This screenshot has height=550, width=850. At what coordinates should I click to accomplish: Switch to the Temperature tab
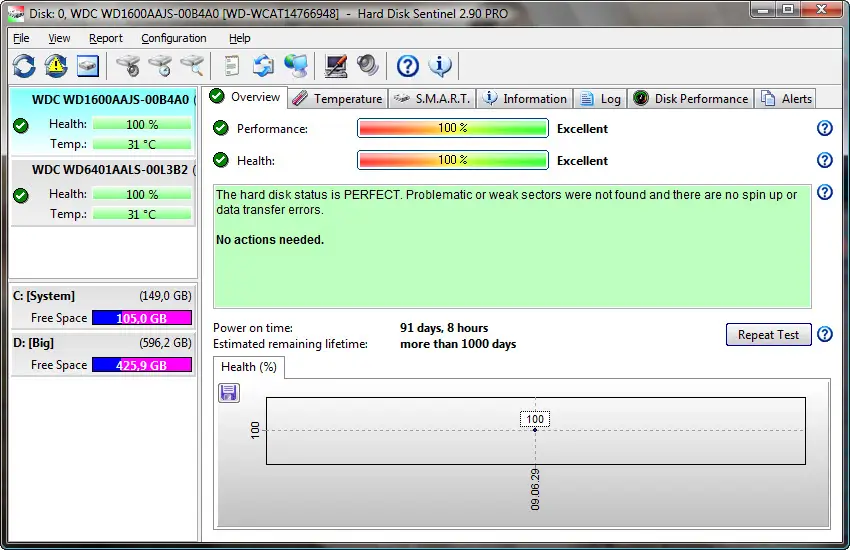pos(338,99)
